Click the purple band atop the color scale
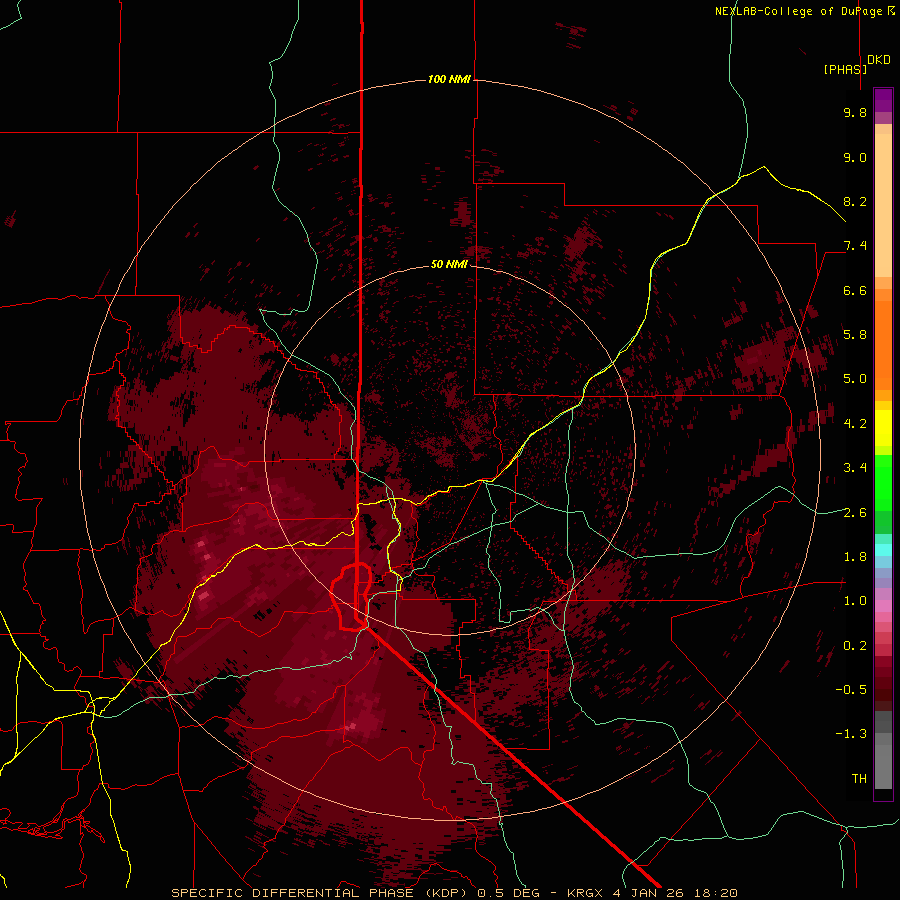The image size is (900, 900). 883,100
